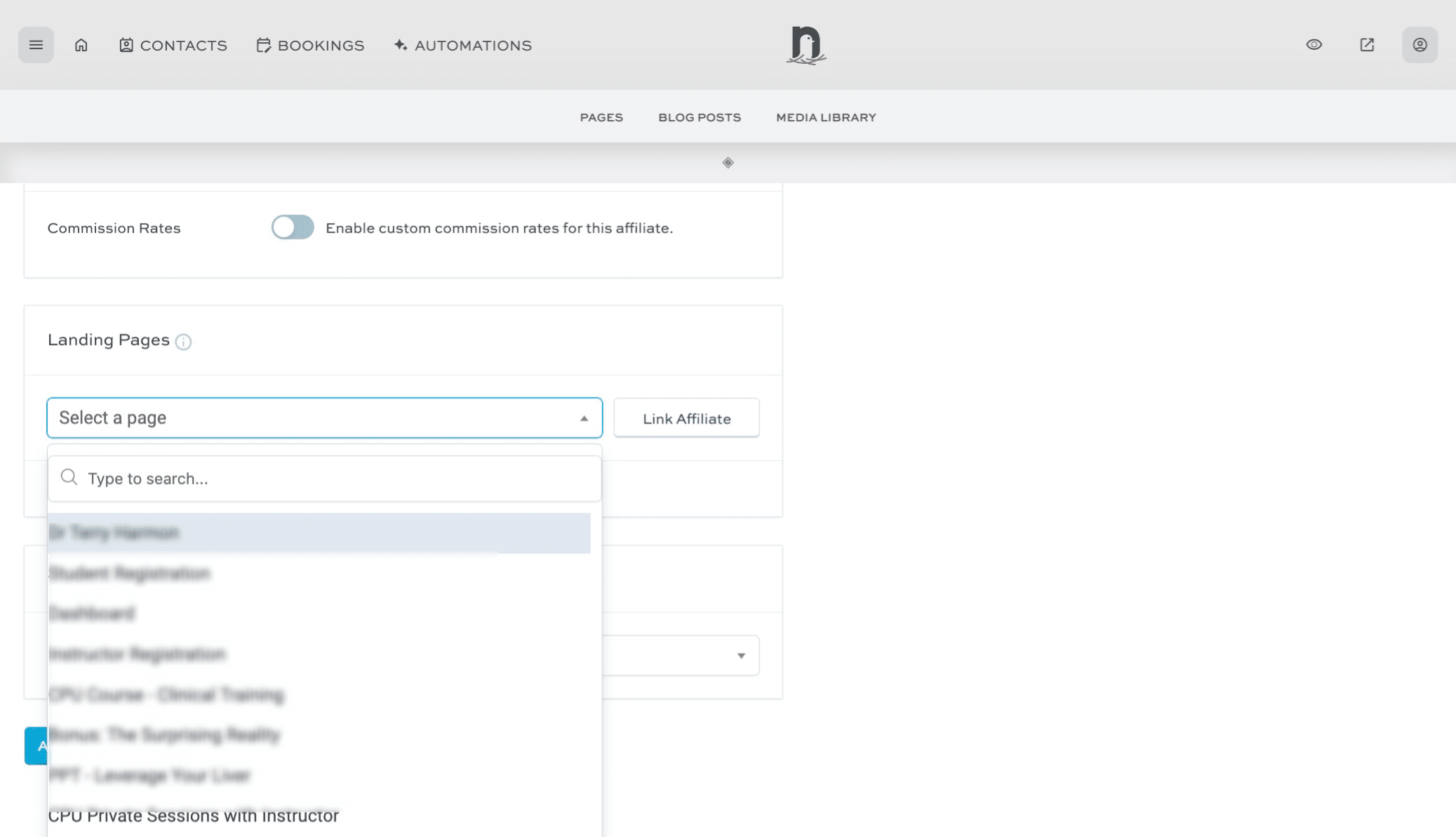Open the dropdown near the right panel
1456x837 pixels.
(x=741, y=655)
